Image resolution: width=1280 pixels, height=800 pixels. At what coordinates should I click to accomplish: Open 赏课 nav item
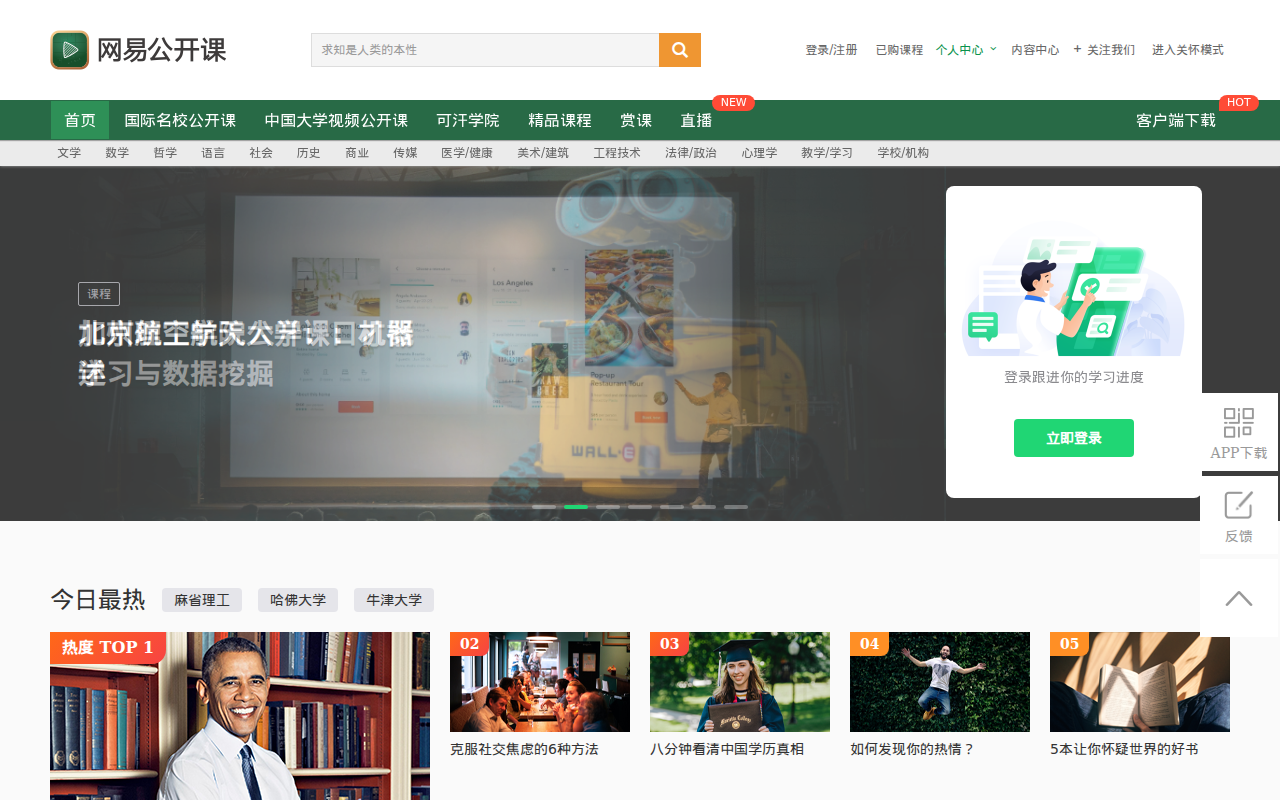point(636,120)
